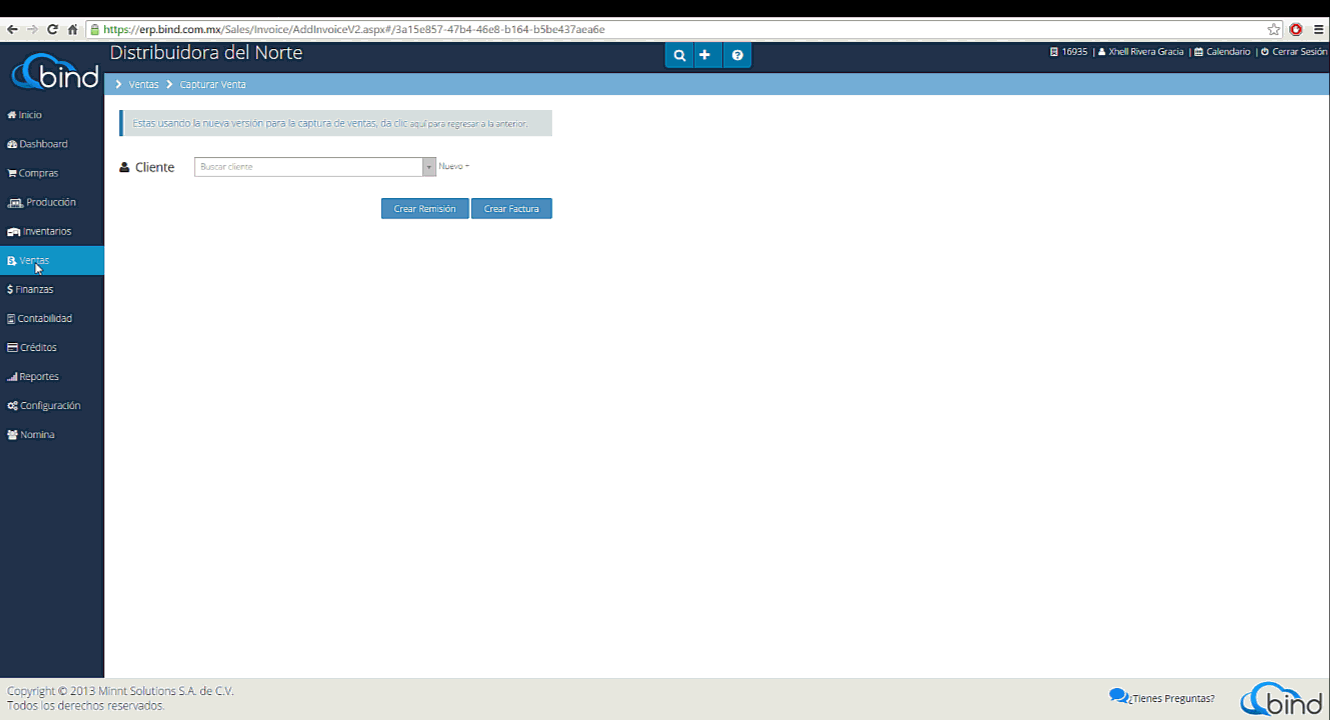The width and height of the screenshot is (1330, 720).
Task: Click the person icon beside Cliente
Action: [125, 167]
